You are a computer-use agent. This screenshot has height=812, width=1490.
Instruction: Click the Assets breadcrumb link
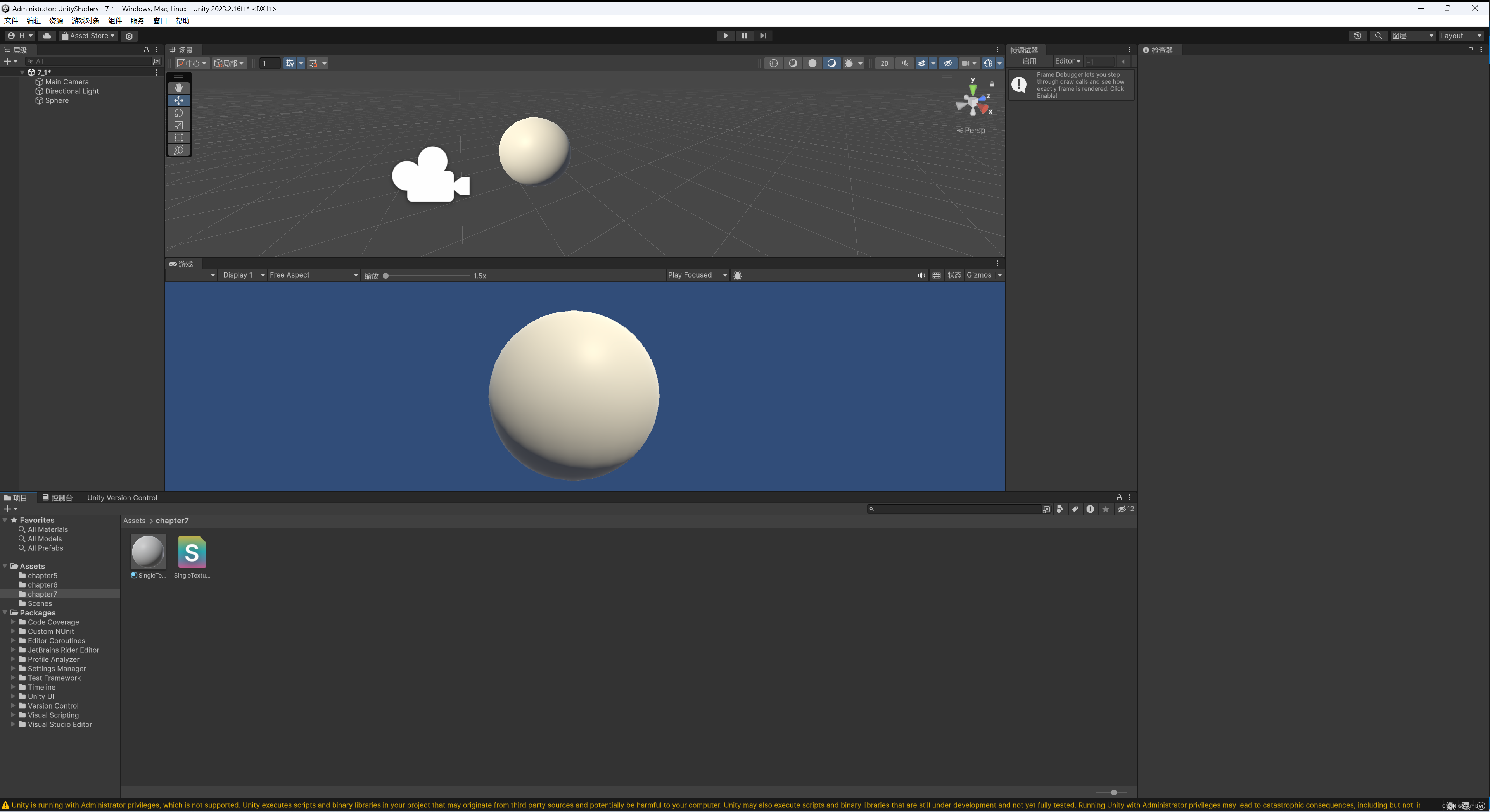tap(134, 520)
